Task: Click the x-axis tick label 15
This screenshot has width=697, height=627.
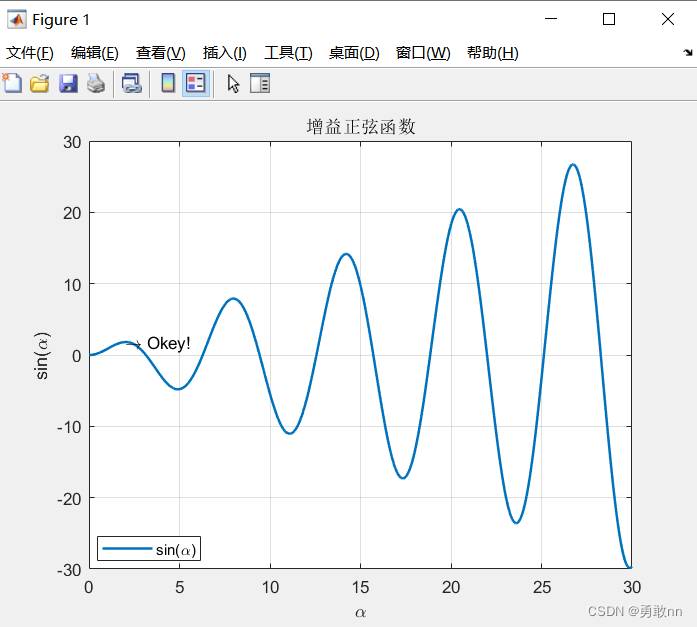Action: coord(361,587)
